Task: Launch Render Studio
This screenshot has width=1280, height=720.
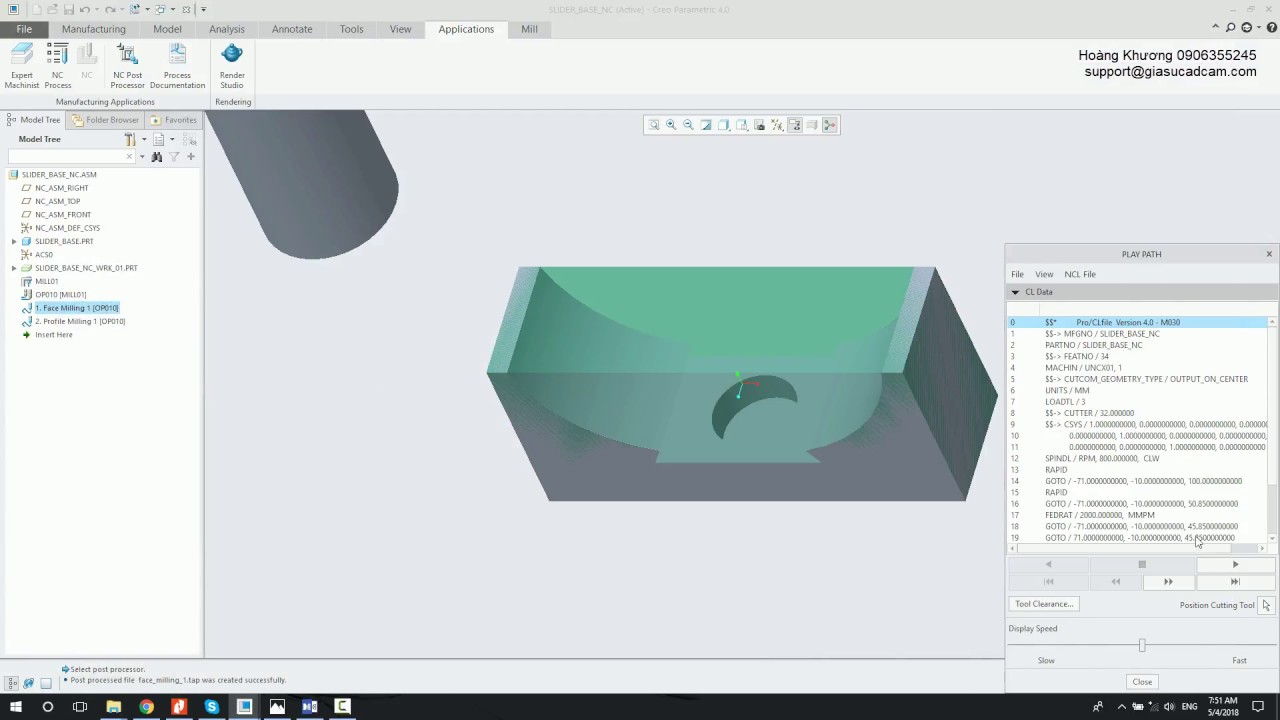Action: 232,67
